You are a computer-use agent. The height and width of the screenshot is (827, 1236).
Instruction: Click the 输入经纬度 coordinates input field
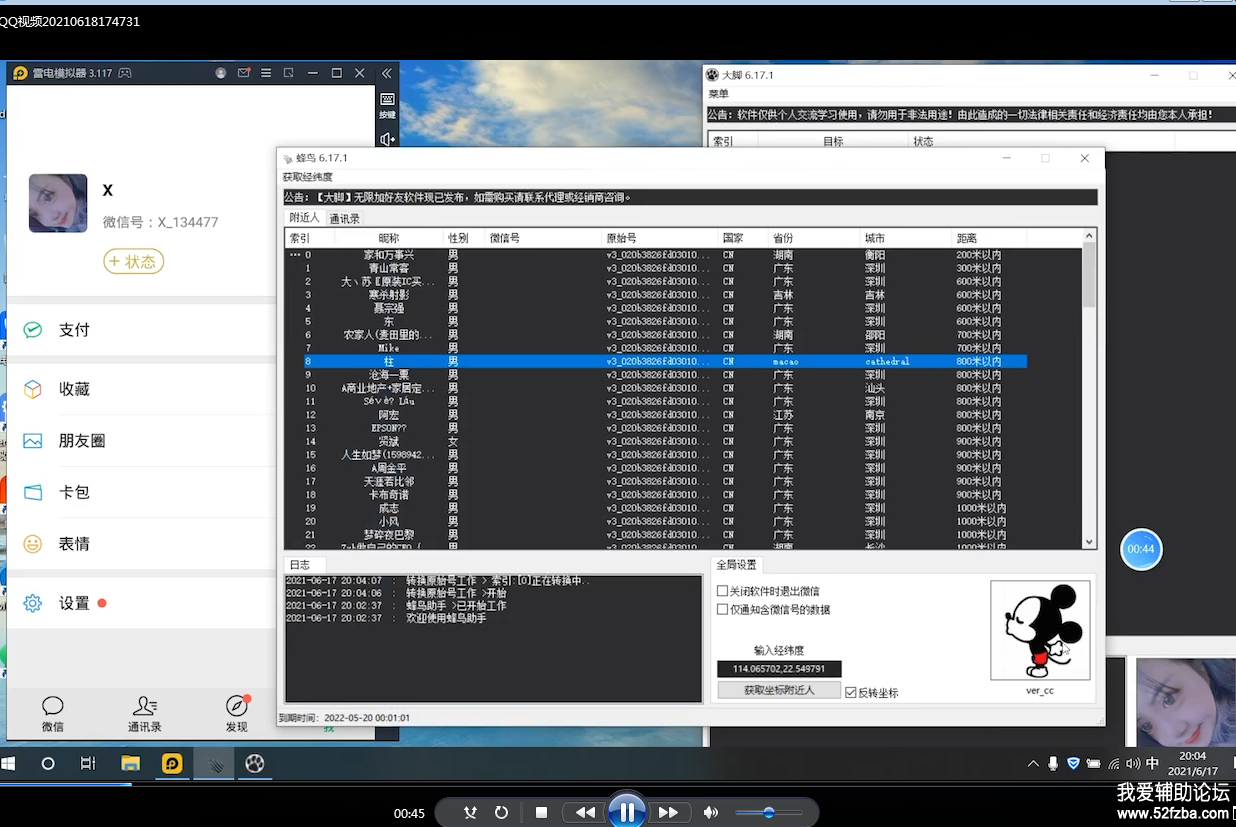click(779, 669)
